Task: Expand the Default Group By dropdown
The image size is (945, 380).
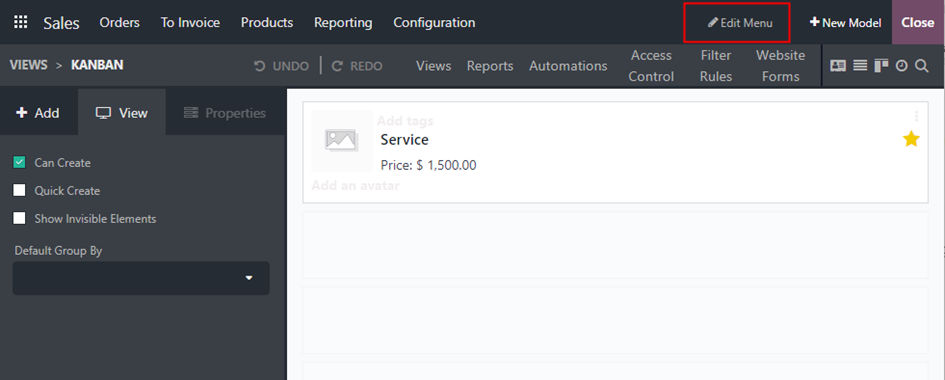Action: (141, 278)
